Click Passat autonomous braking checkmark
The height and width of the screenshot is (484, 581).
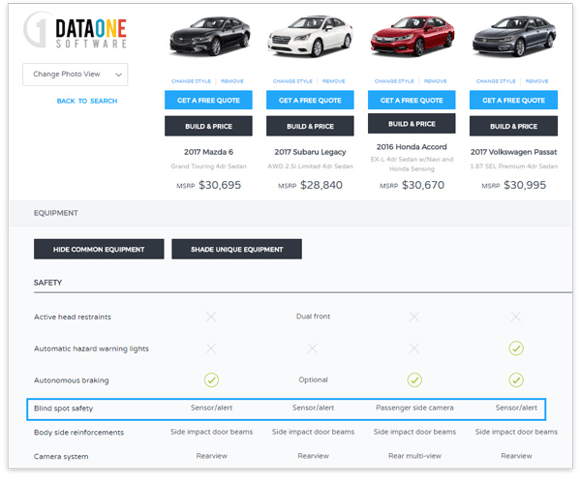click(516, 380)
